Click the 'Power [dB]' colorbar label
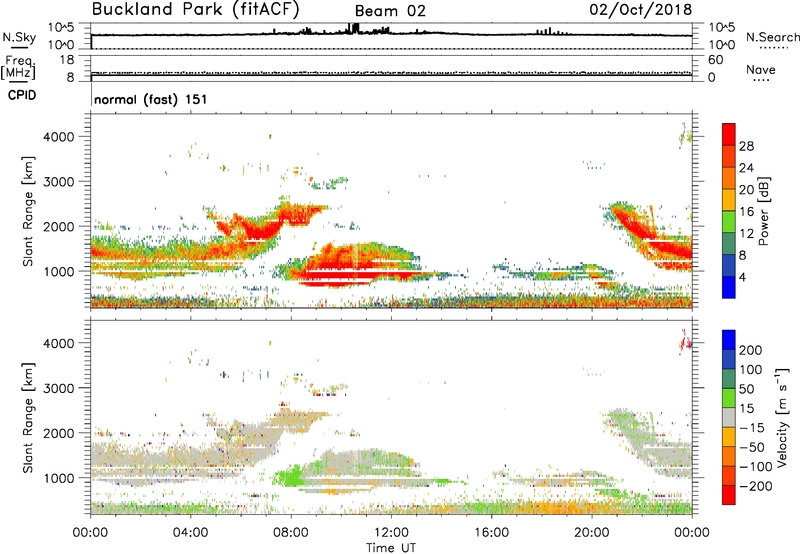 (763, 212)
